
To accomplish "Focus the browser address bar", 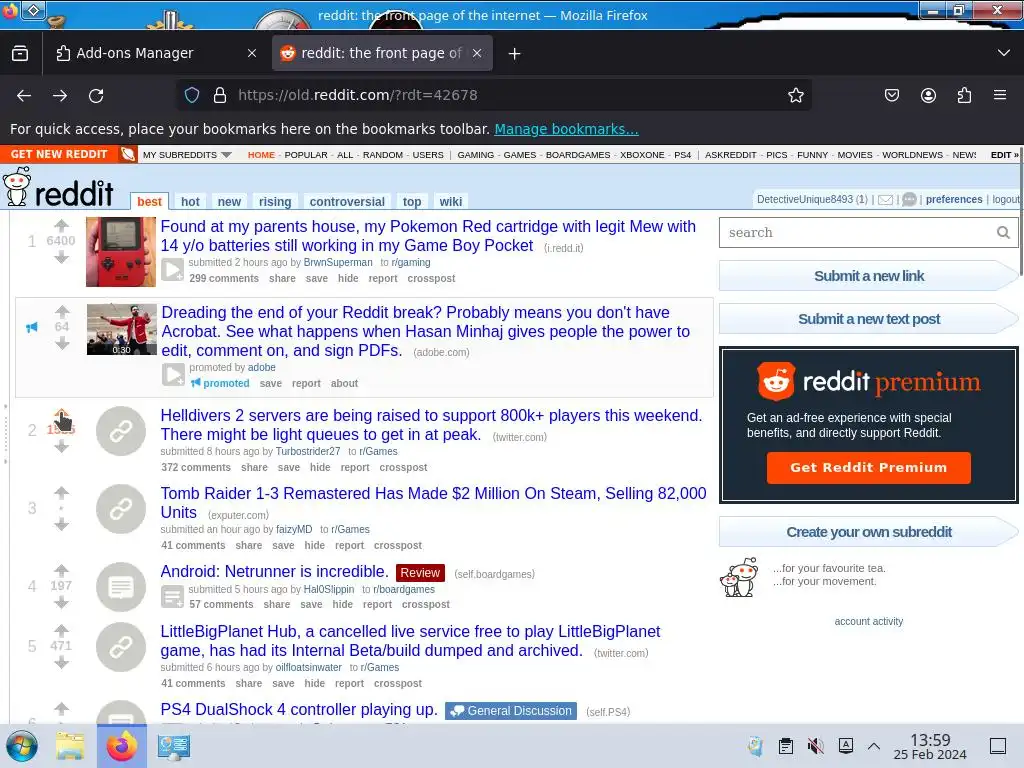I will [494, 95].
